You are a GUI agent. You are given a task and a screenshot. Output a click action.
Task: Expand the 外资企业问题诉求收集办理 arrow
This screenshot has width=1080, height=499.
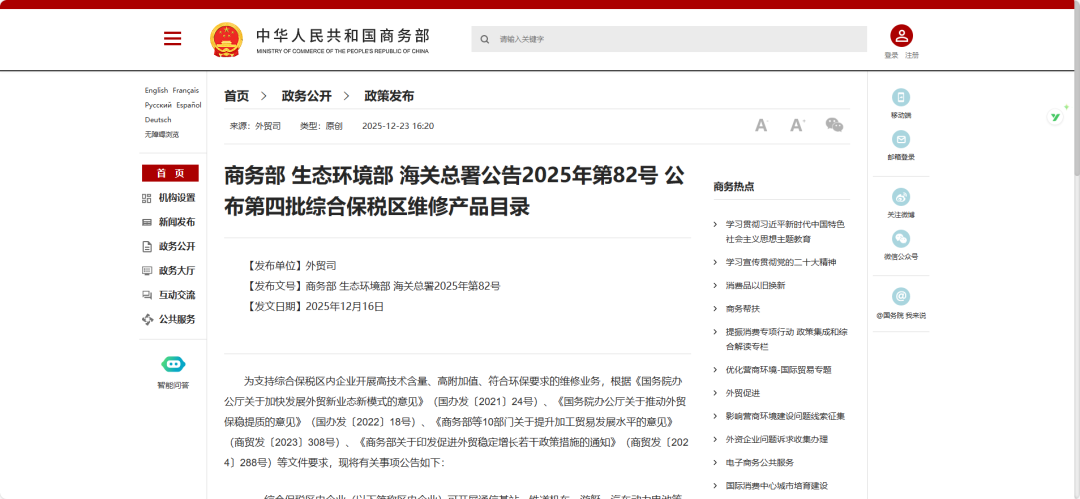(x=716, y=439)
